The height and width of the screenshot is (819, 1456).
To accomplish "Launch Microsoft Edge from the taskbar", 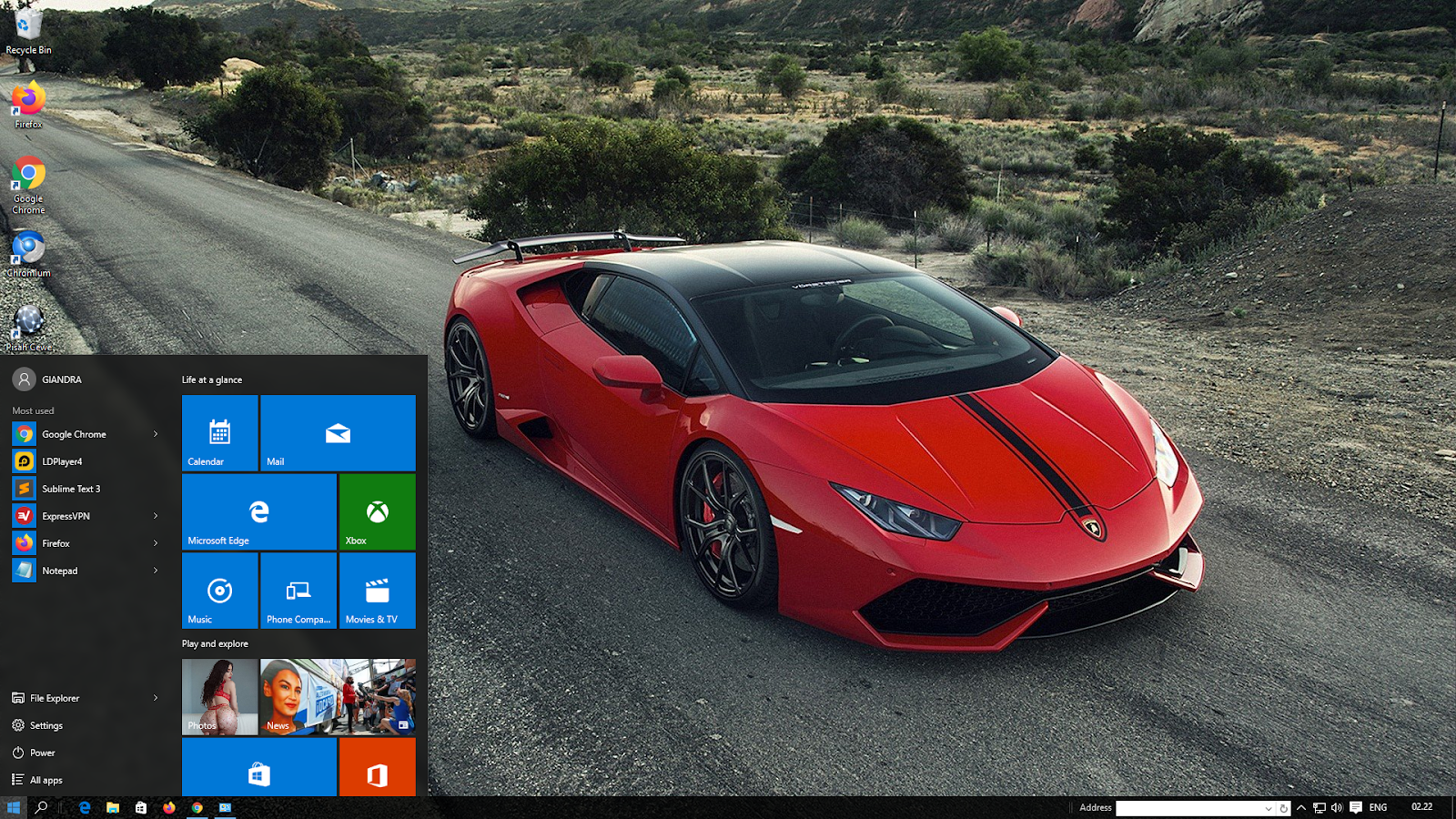I will point(84,807).
